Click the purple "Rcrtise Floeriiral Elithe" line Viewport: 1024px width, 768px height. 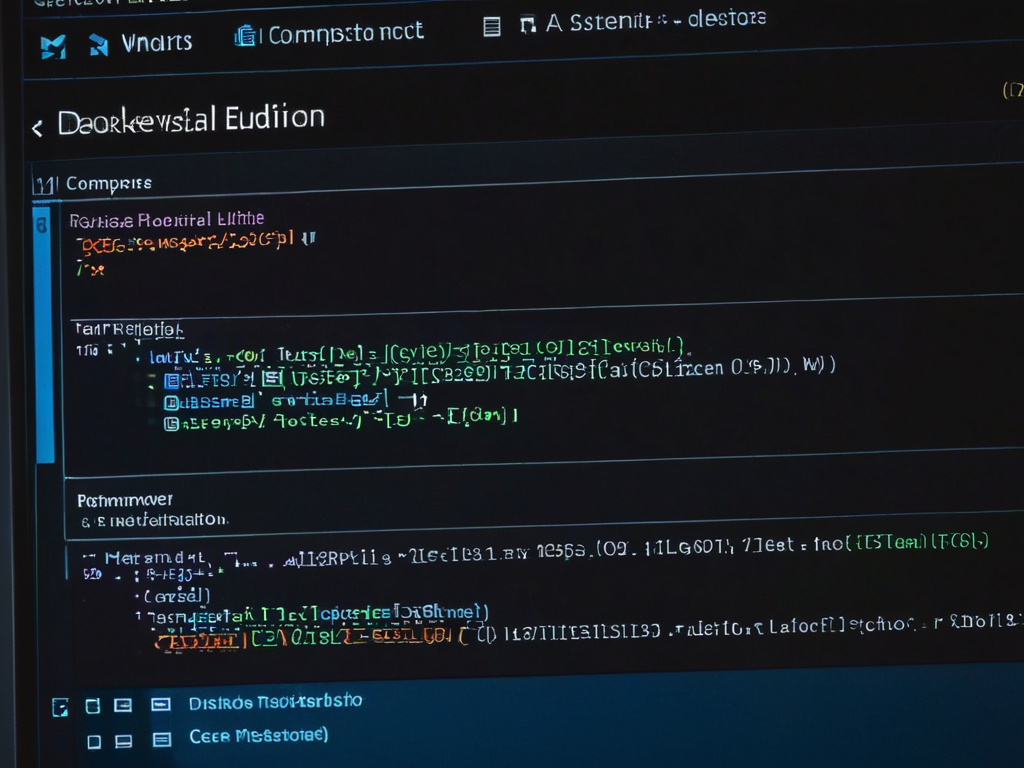pos(167,219)
